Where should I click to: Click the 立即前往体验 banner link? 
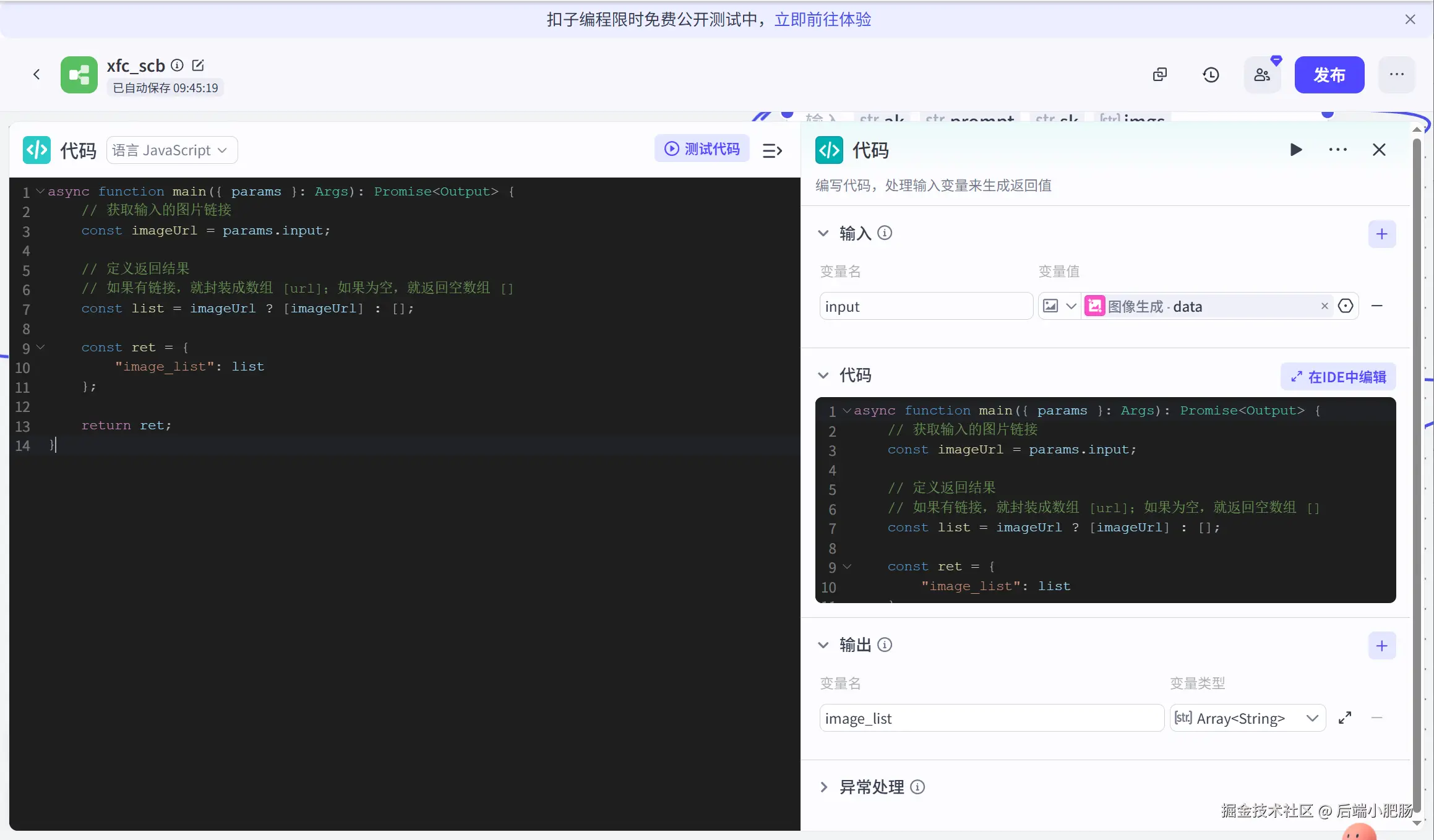pyautogui.click(x=823, y=19)
